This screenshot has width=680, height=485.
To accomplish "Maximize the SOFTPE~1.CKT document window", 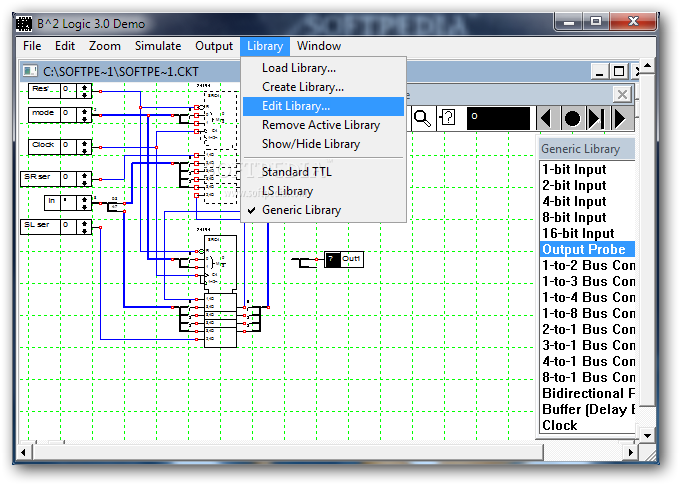I will (619, 71).
